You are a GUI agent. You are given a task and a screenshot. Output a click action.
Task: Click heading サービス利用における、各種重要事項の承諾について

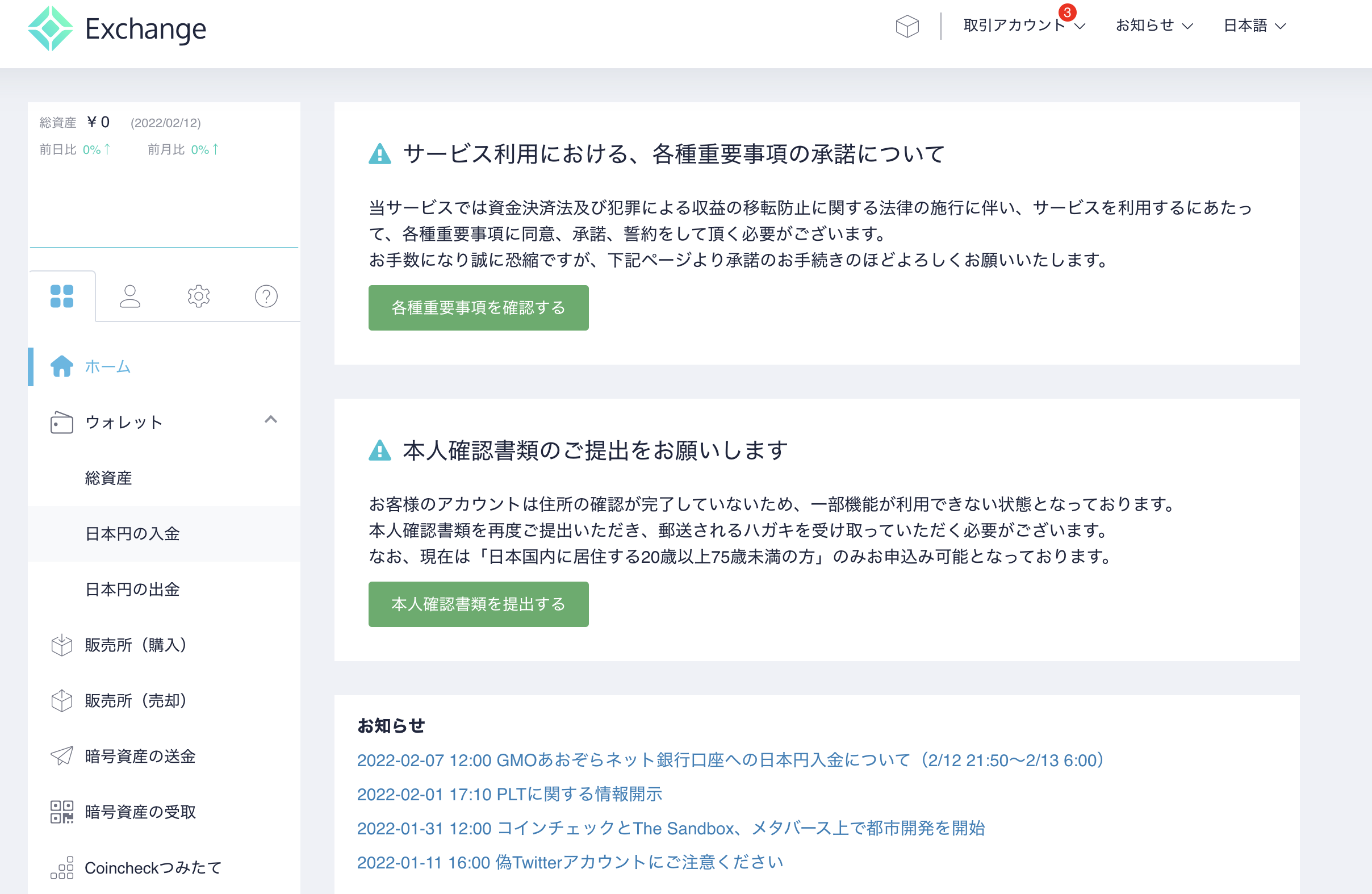[674, 154]
